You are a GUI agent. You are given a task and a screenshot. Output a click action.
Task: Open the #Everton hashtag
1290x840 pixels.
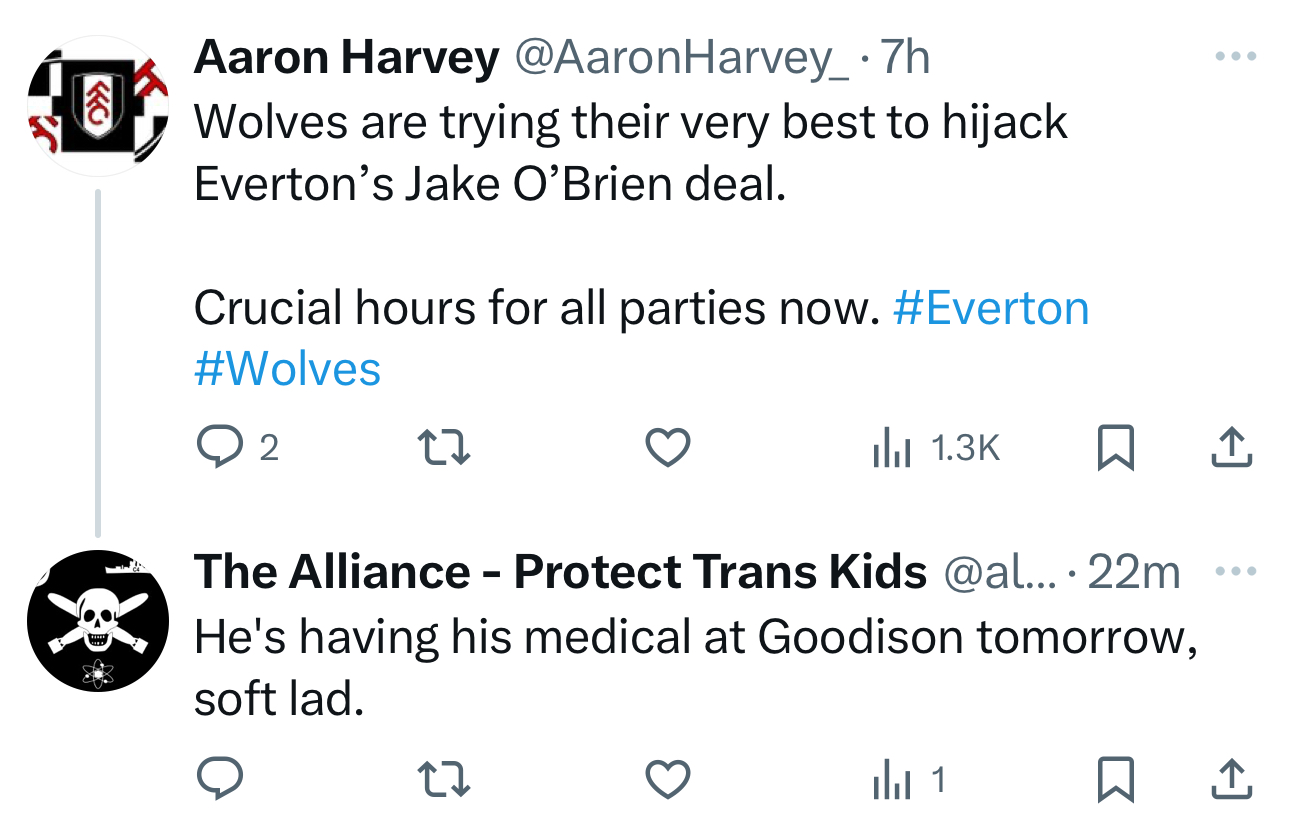click(x=990, y=308)
